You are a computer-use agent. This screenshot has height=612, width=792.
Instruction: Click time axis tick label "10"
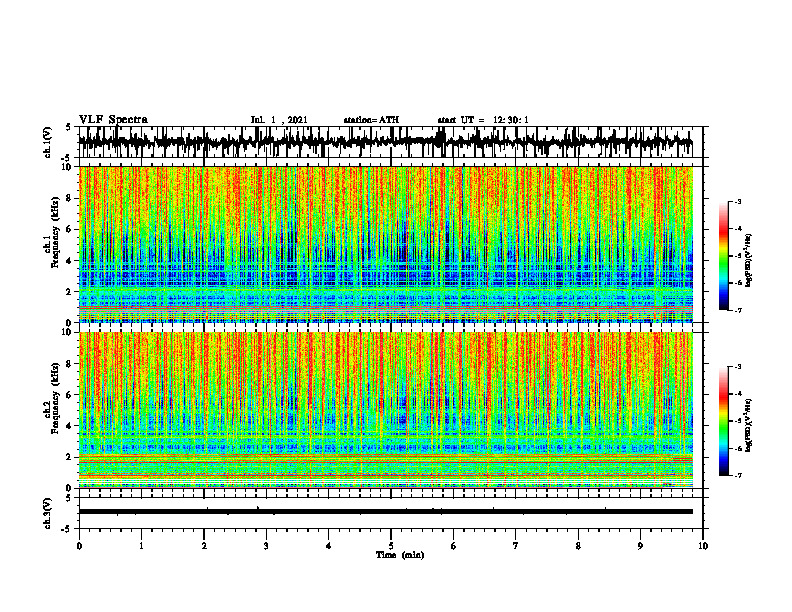click(x=703, y=546)
